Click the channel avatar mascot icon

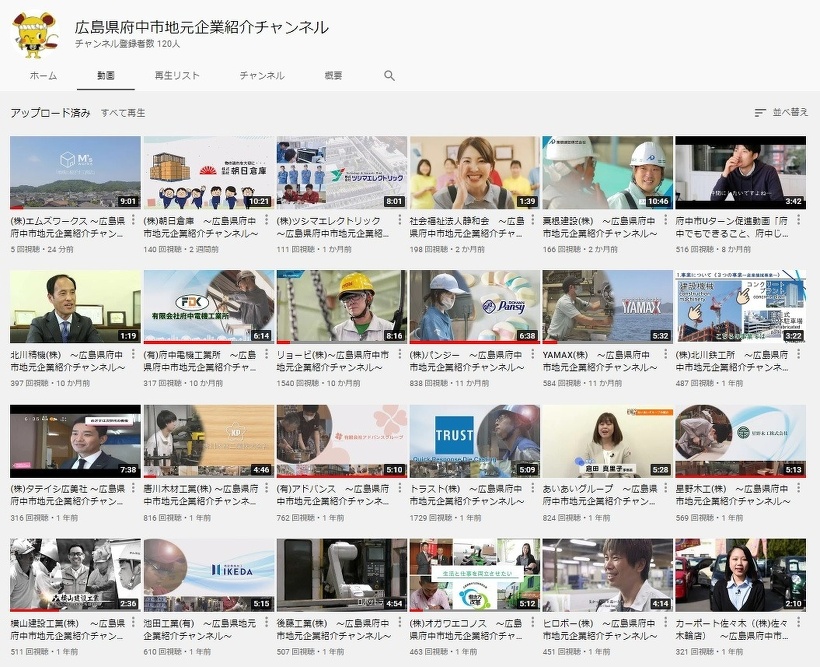point(35,35)
